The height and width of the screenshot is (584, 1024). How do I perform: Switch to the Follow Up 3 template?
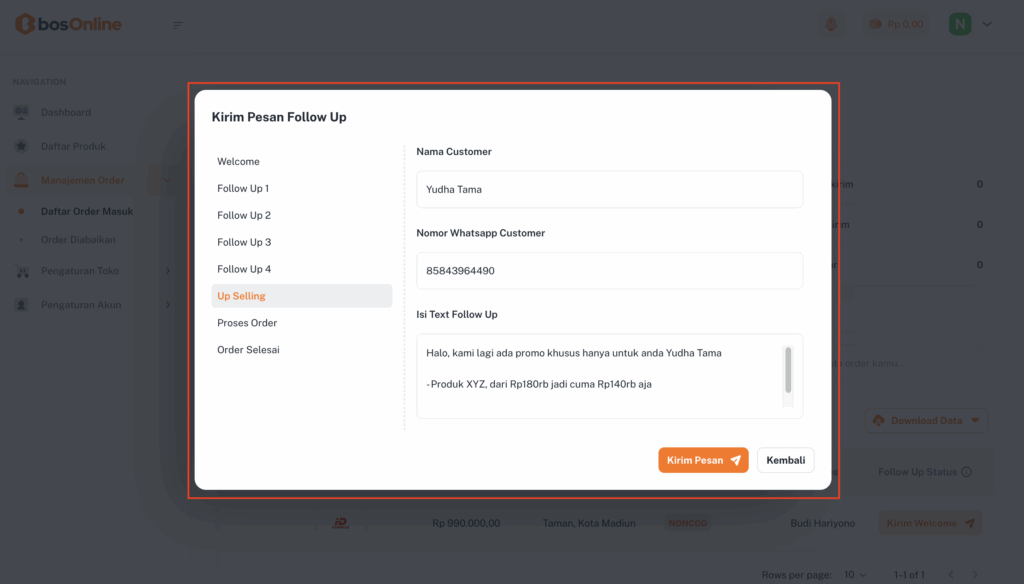[244, 242]
